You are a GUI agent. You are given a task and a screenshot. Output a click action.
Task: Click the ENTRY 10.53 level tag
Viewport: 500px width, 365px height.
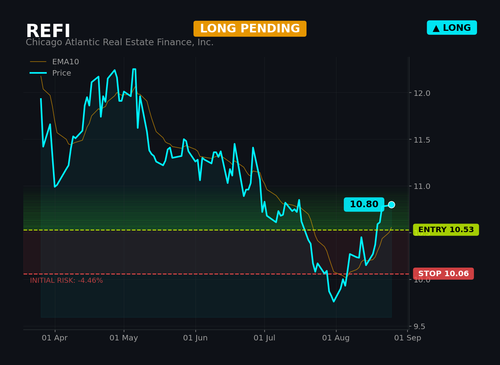[x=446, y=230]
